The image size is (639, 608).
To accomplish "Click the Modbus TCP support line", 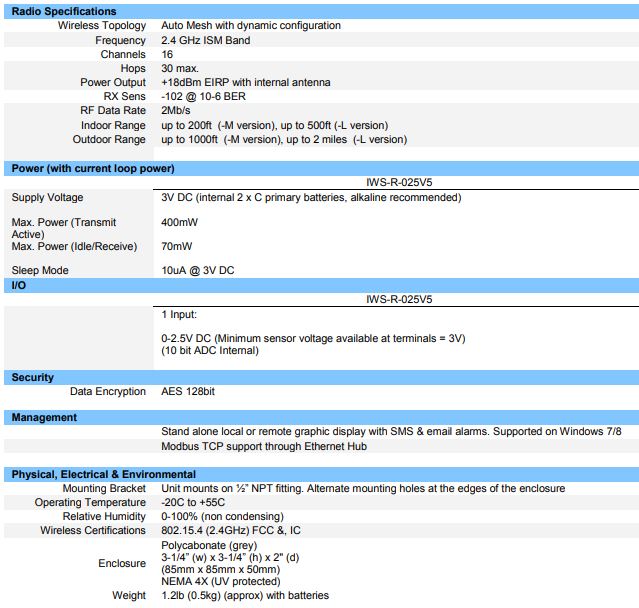I will tap(264, 446).
